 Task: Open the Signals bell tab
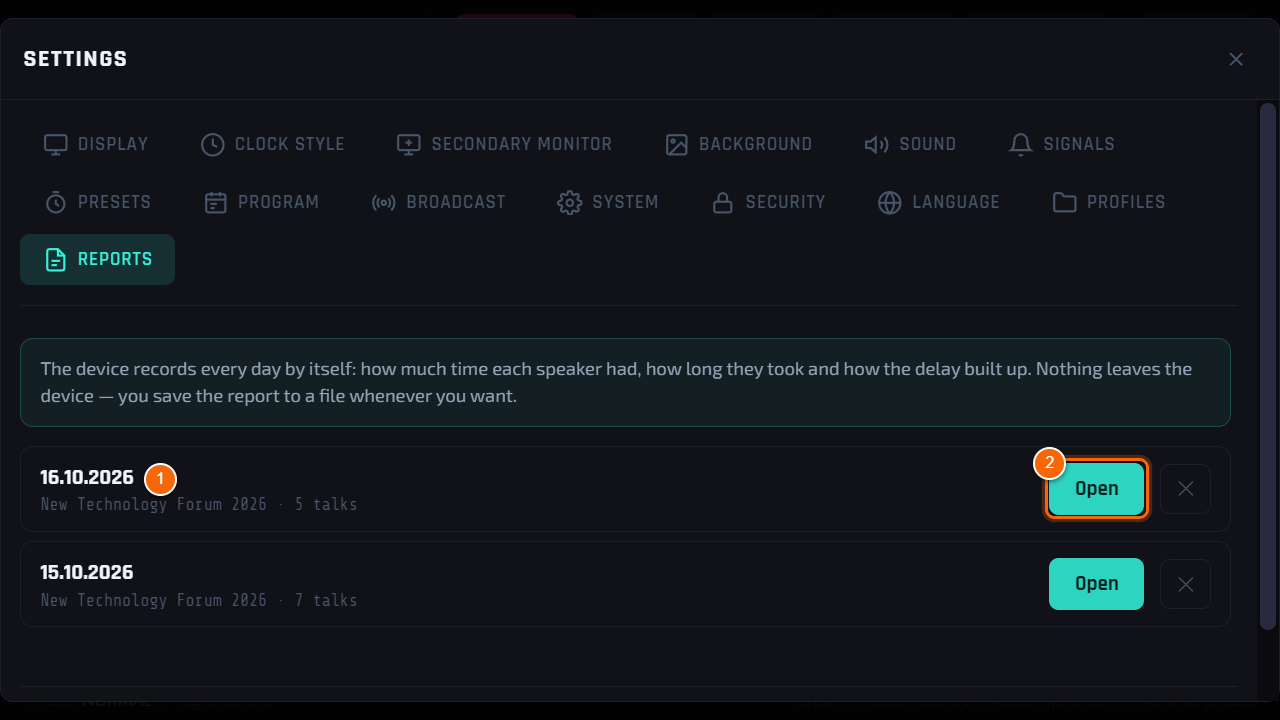coord(1062,144)
